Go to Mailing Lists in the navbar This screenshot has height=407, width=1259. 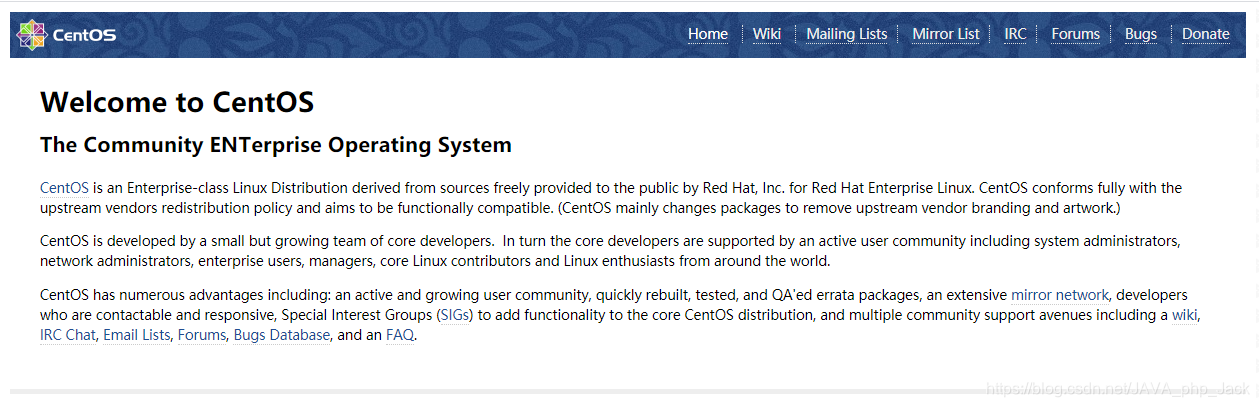(847, 34)
